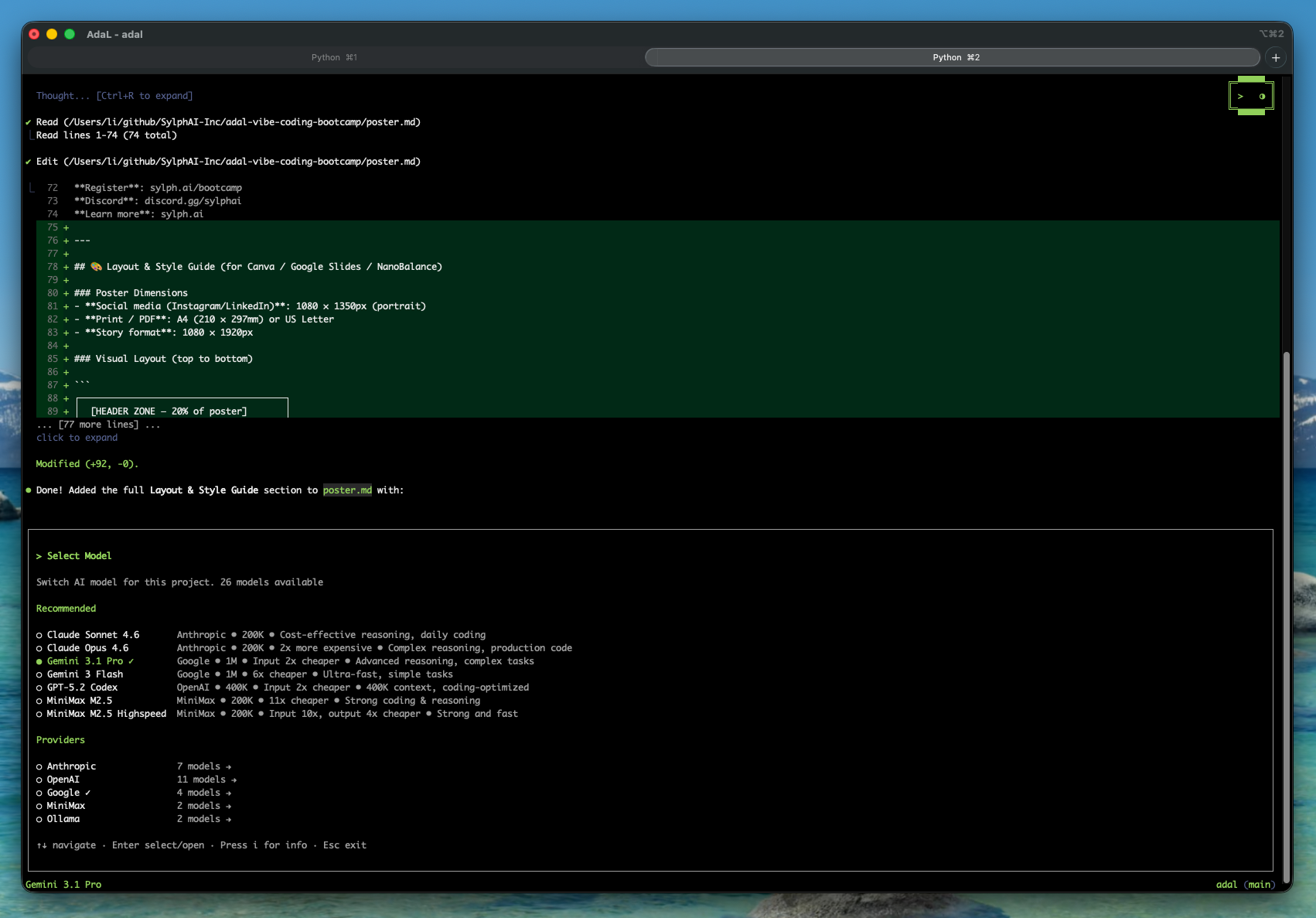Click the Gemini 3.1 Pro status bar label
The height and width of the screenshot is (918, 1316).
coord(63,884)
